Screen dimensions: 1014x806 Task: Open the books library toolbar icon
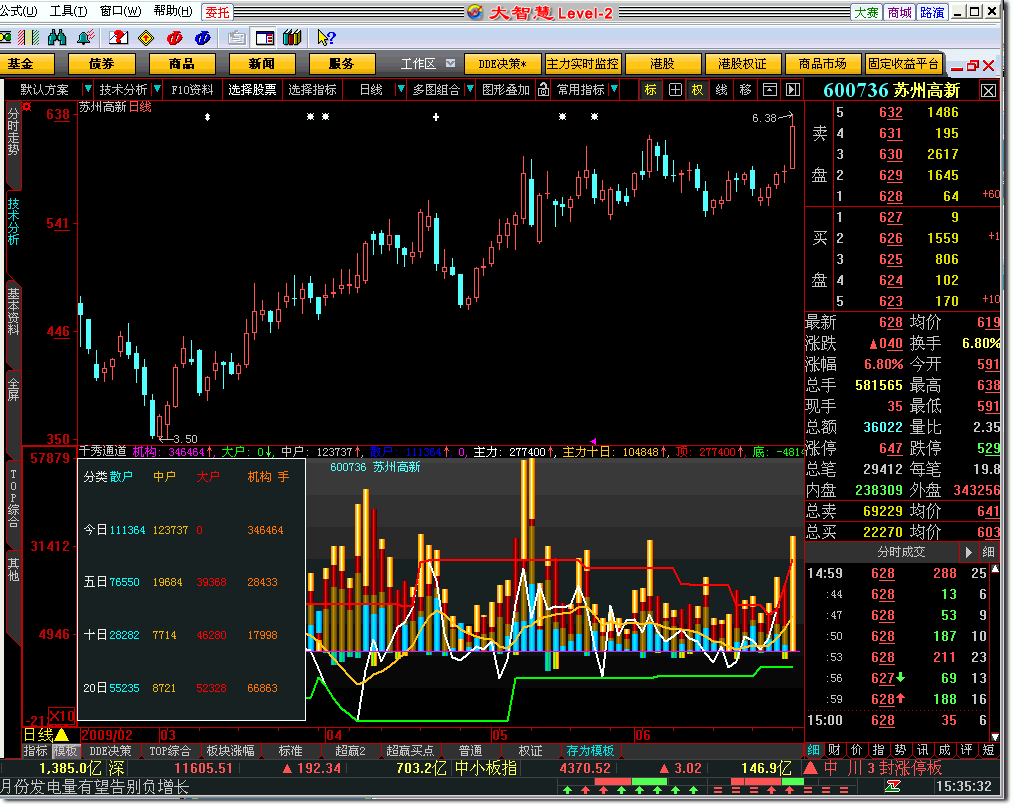coord(292,38)
